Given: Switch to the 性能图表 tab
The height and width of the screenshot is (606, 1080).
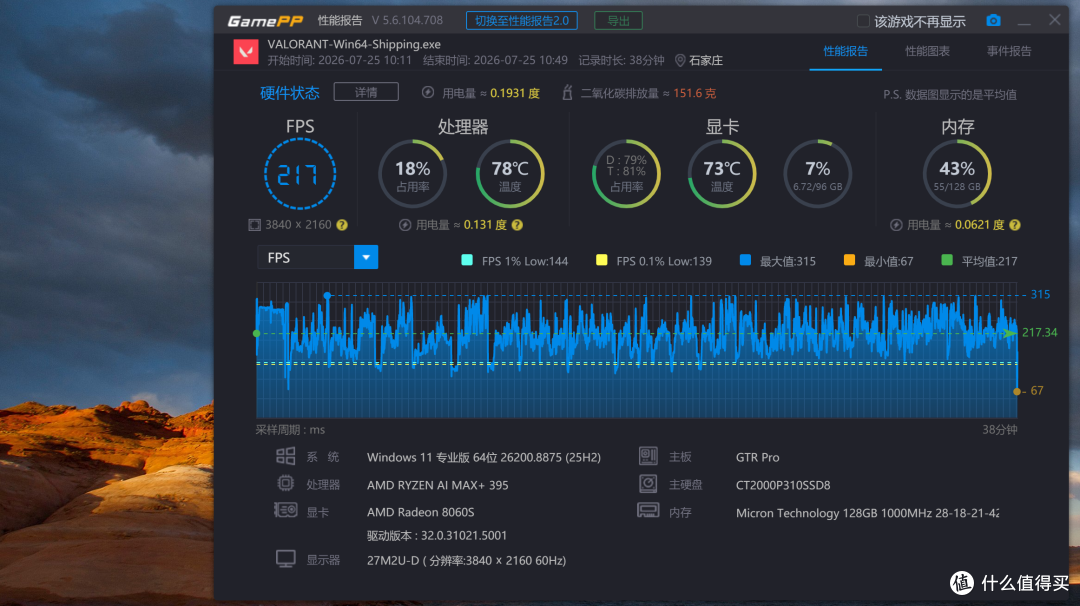Looking at the screenshot, I should point(927,51).
